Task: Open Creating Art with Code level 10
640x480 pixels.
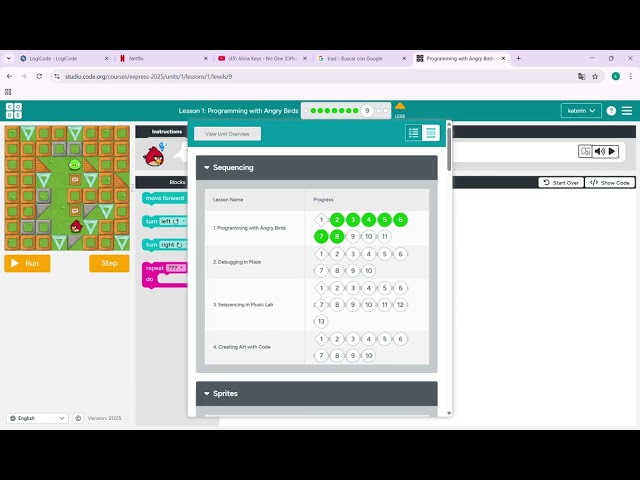Action: coord(369,356)
